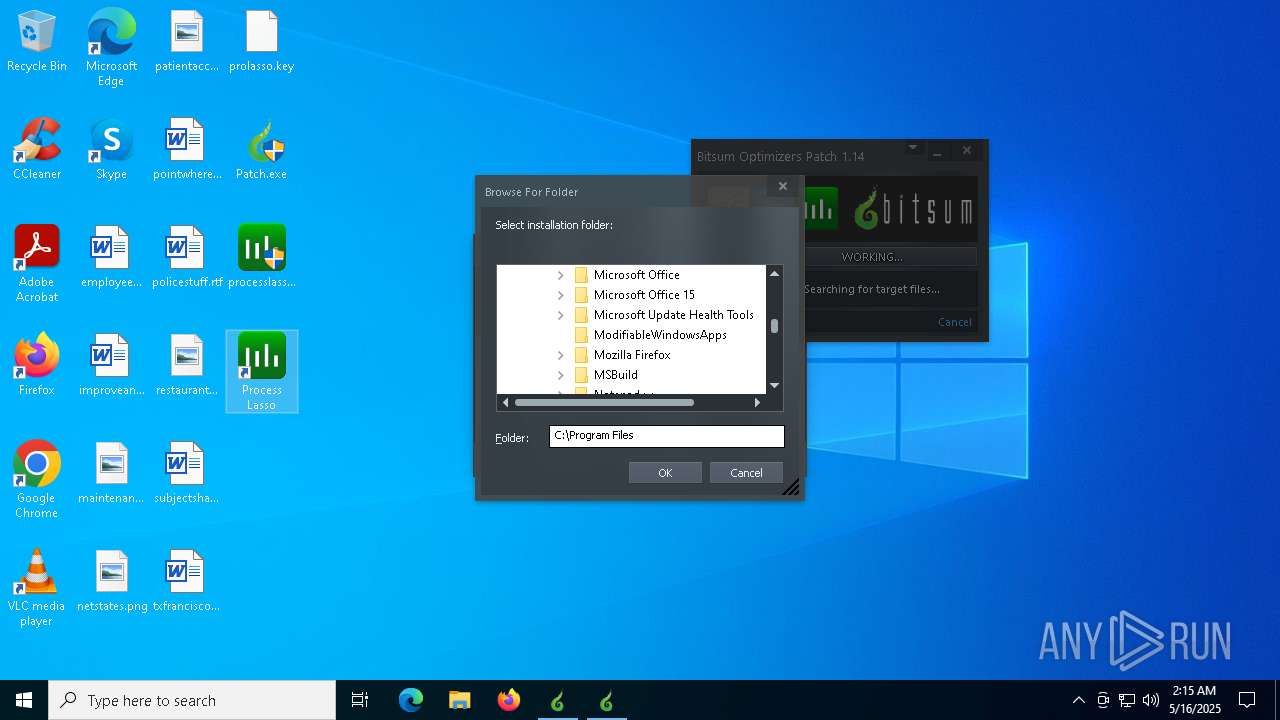This screenshot has height=720, width=1280.
Task: Expand Microsoft Update Health Tools folder
Action: pyautogui.click(x=560, y=315)
